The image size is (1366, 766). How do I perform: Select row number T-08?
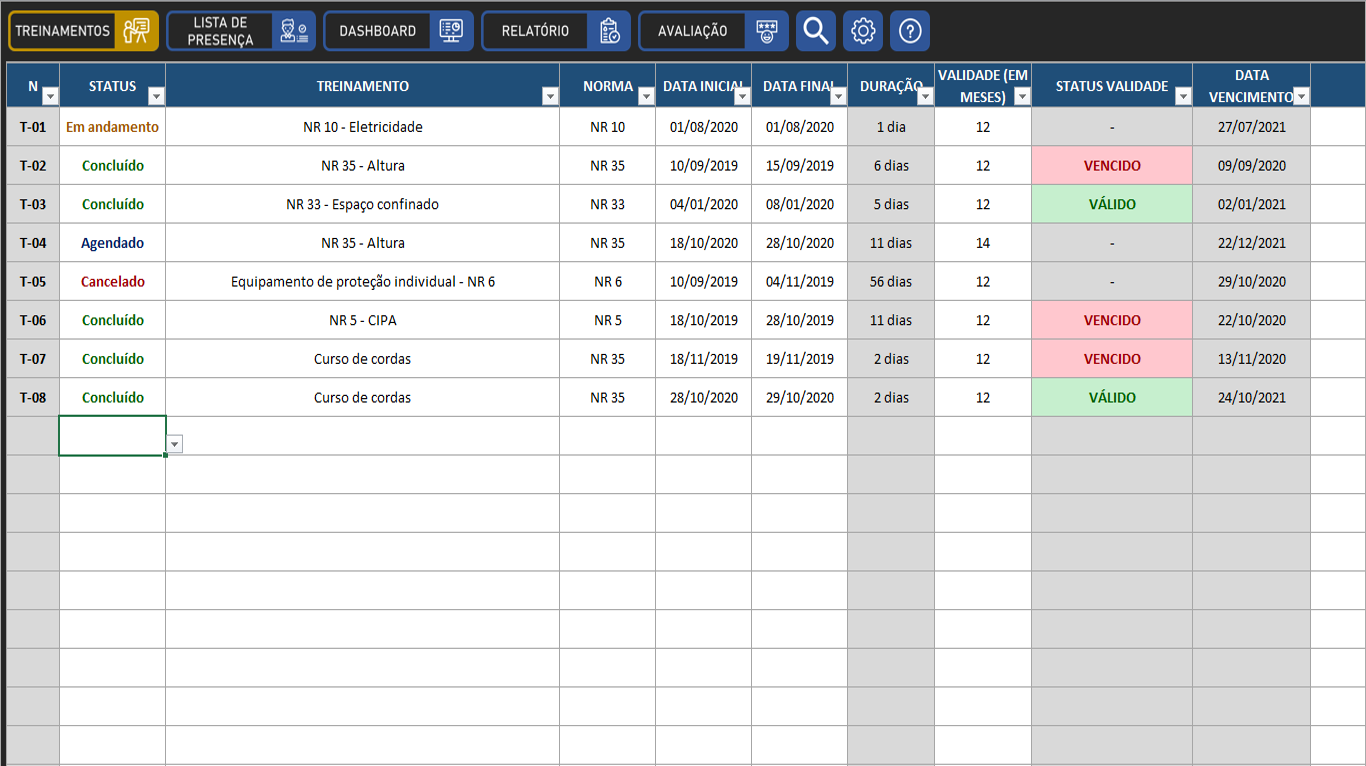pos(33,397)
